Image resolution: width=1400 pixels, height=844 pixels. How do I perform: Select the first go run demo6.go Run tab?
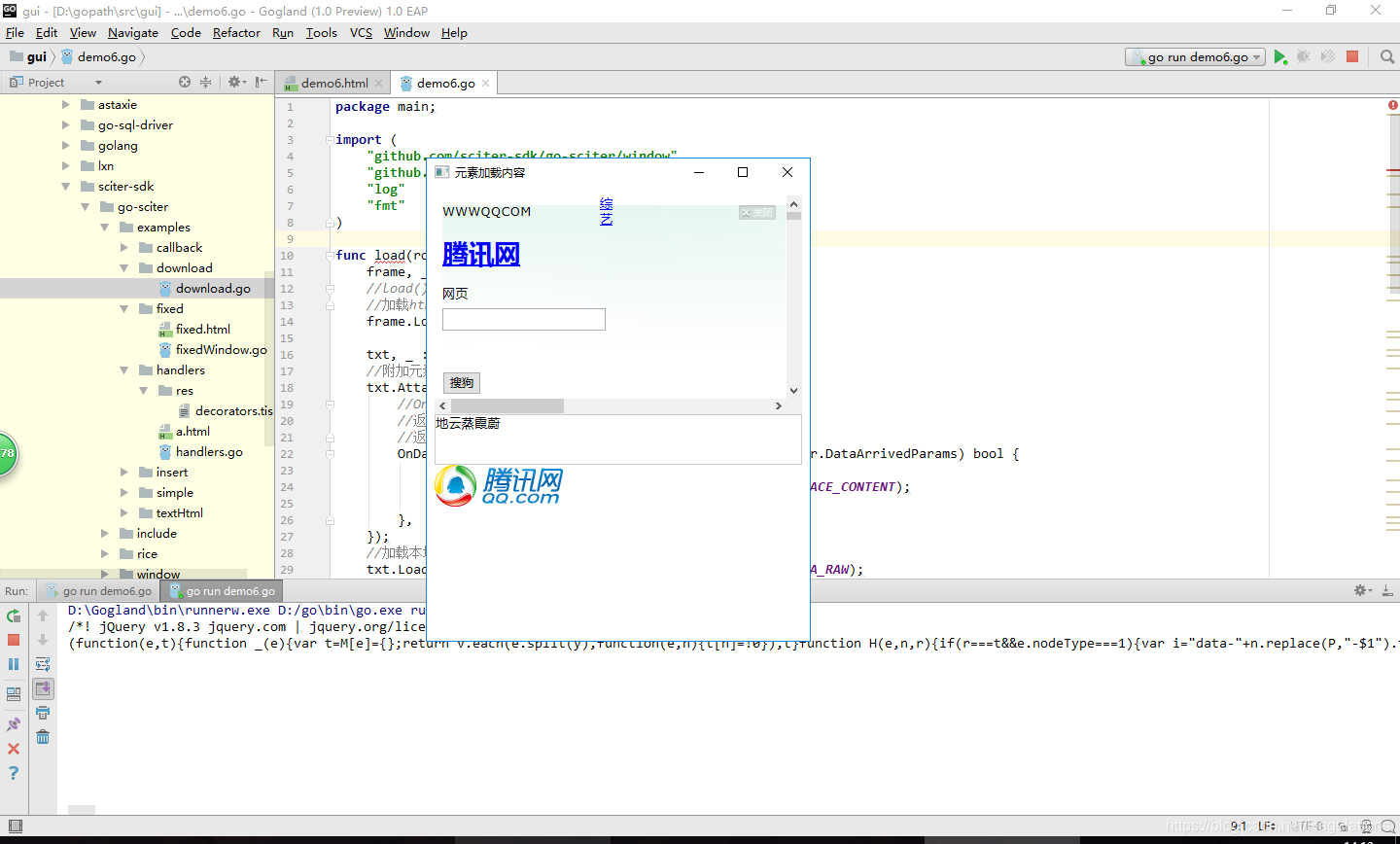pos(99,591)
